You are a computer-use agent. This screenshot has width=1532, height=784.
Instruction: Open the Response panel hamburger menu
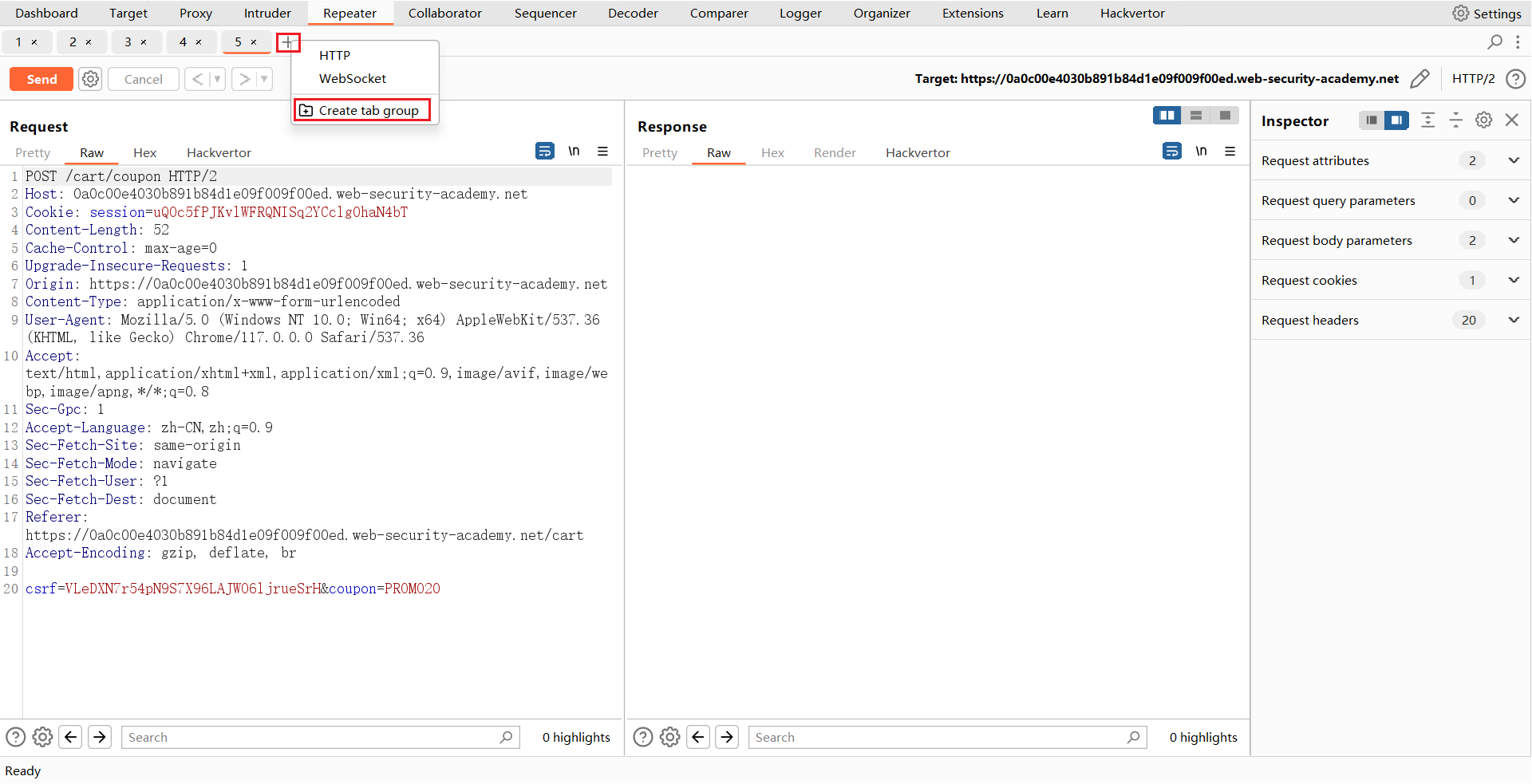1230,151
